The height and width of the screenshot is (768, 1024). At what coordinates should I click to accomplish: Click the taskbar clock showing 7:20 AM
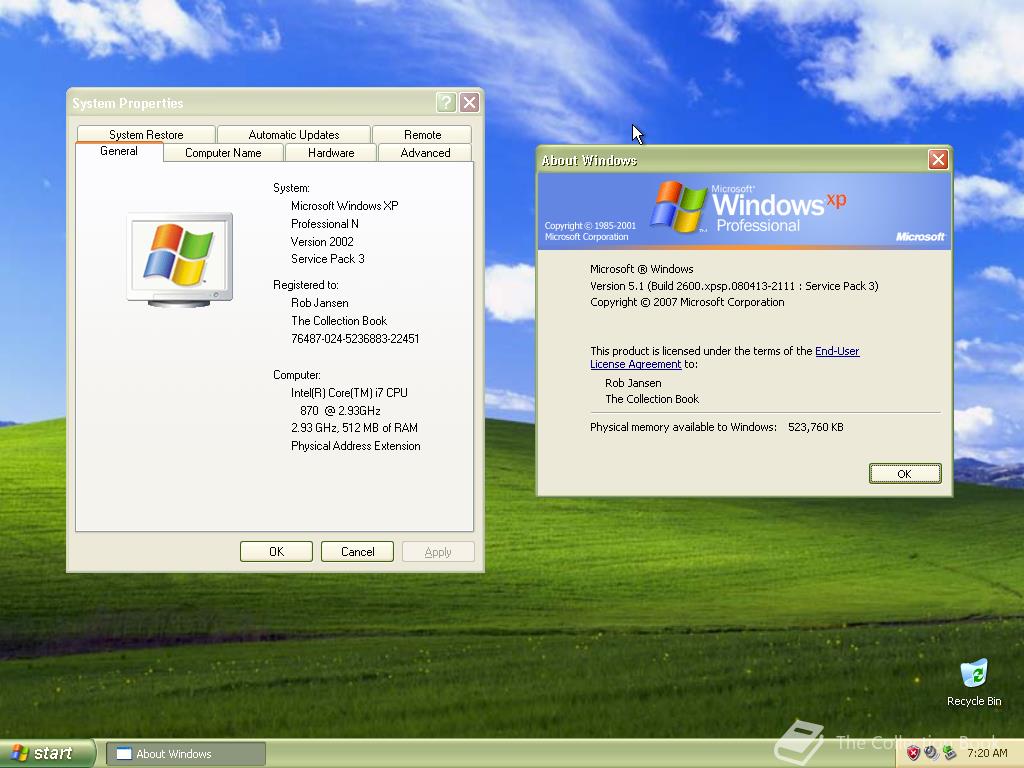coord(987,753)
